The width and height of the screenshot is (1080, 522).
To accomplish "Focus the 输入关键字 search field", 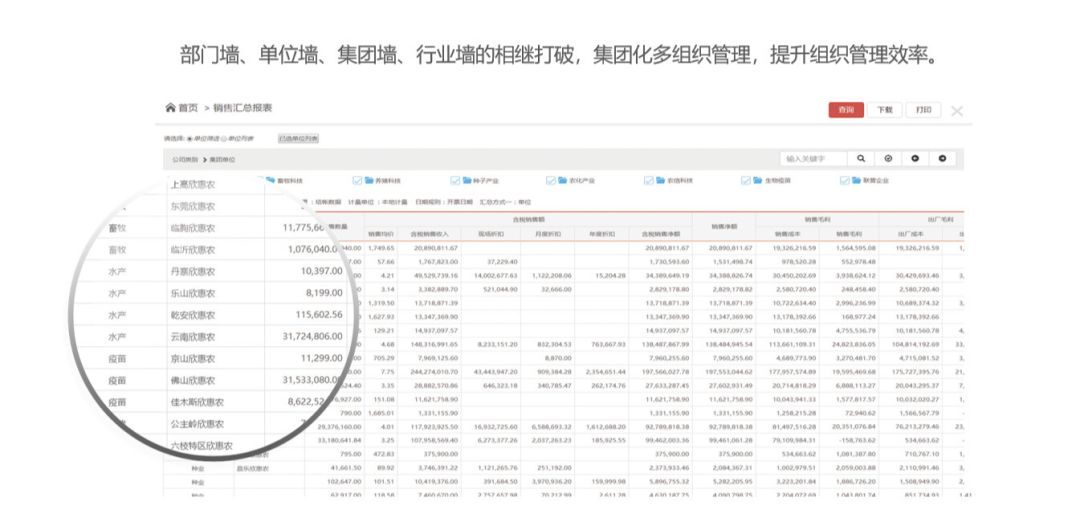I will pos(813,158).
